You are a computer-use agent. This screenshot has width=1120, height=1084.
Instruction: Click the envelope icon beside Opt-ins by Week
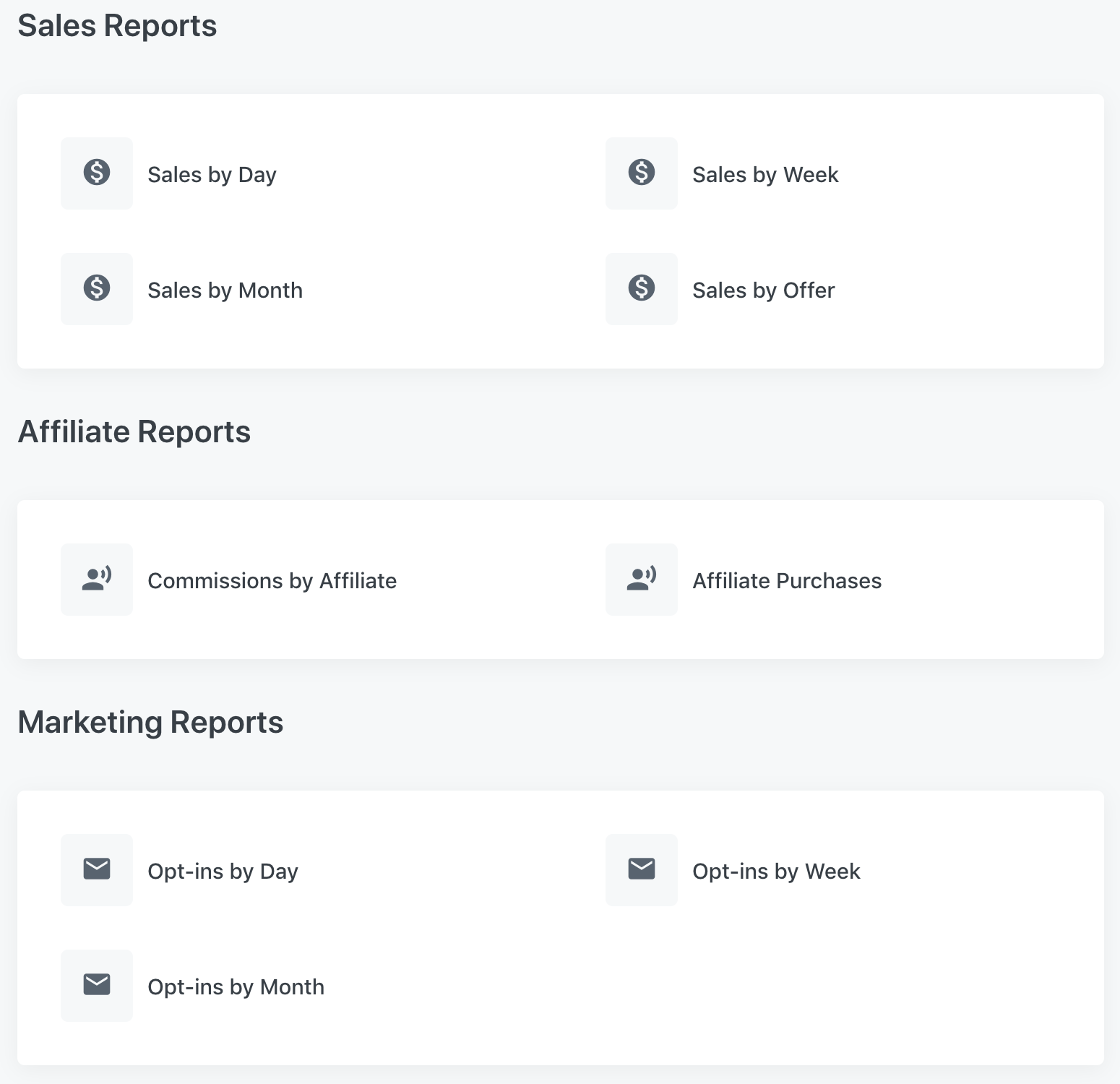(x=642, y=869)
